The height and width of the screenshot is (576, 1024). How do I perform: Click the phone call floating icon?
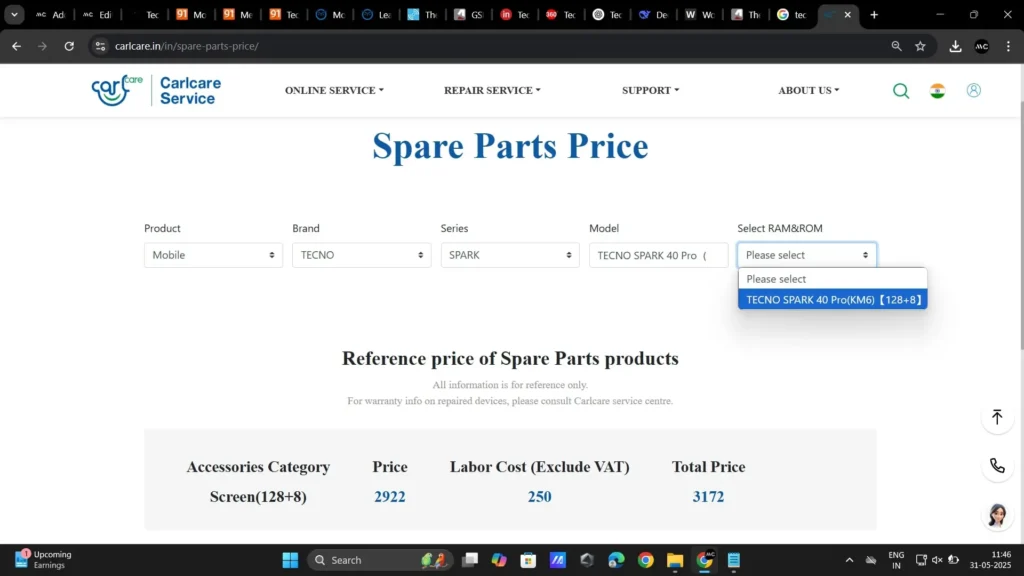tap(997, 465)
